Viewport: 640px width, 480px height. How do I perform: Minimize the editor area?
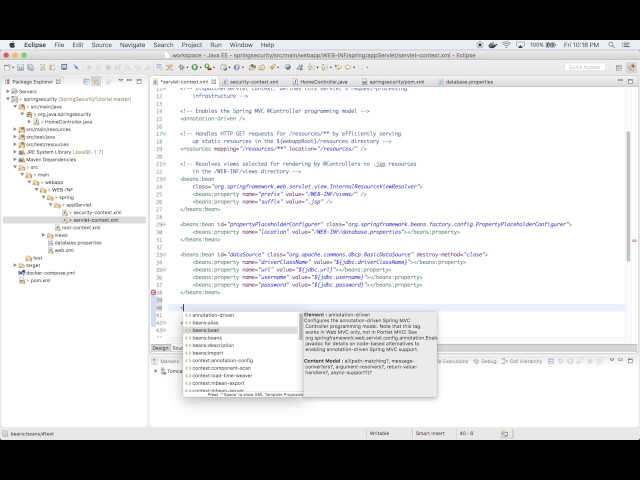620,81
